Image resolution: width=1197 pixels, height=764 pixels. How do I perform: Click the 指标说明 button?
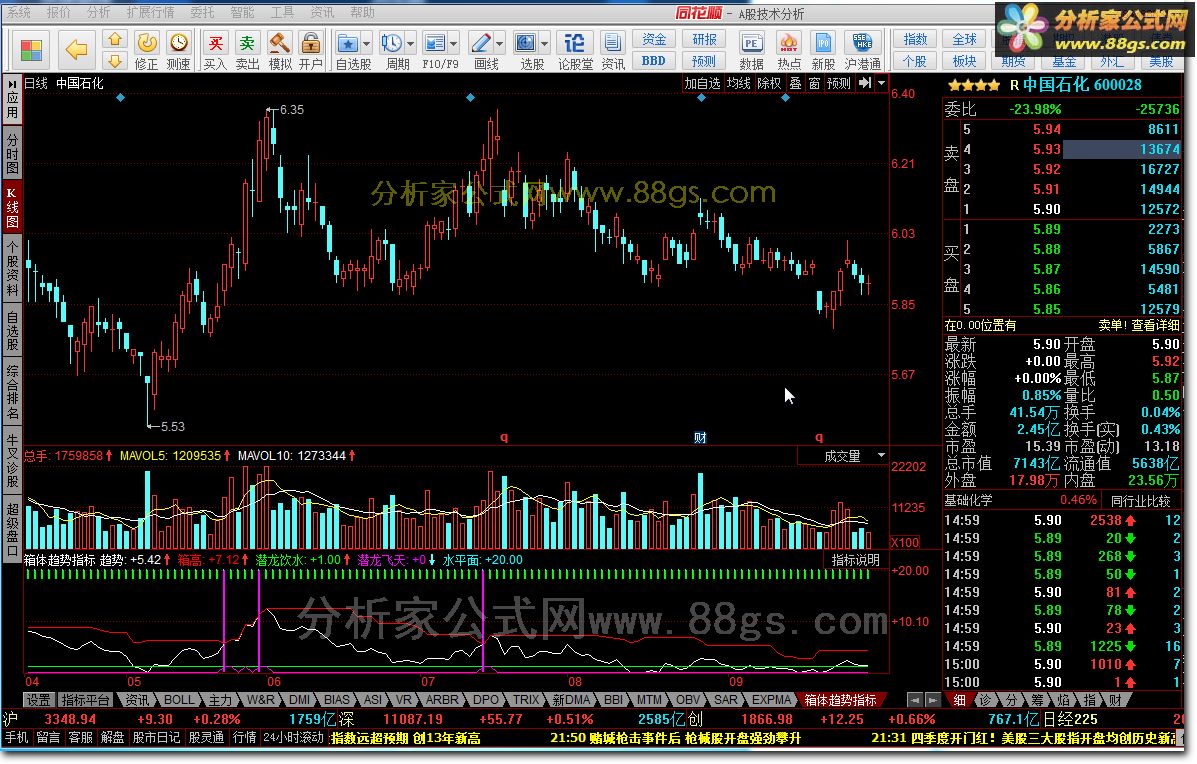pyautogui.click(x=855, y=559)
